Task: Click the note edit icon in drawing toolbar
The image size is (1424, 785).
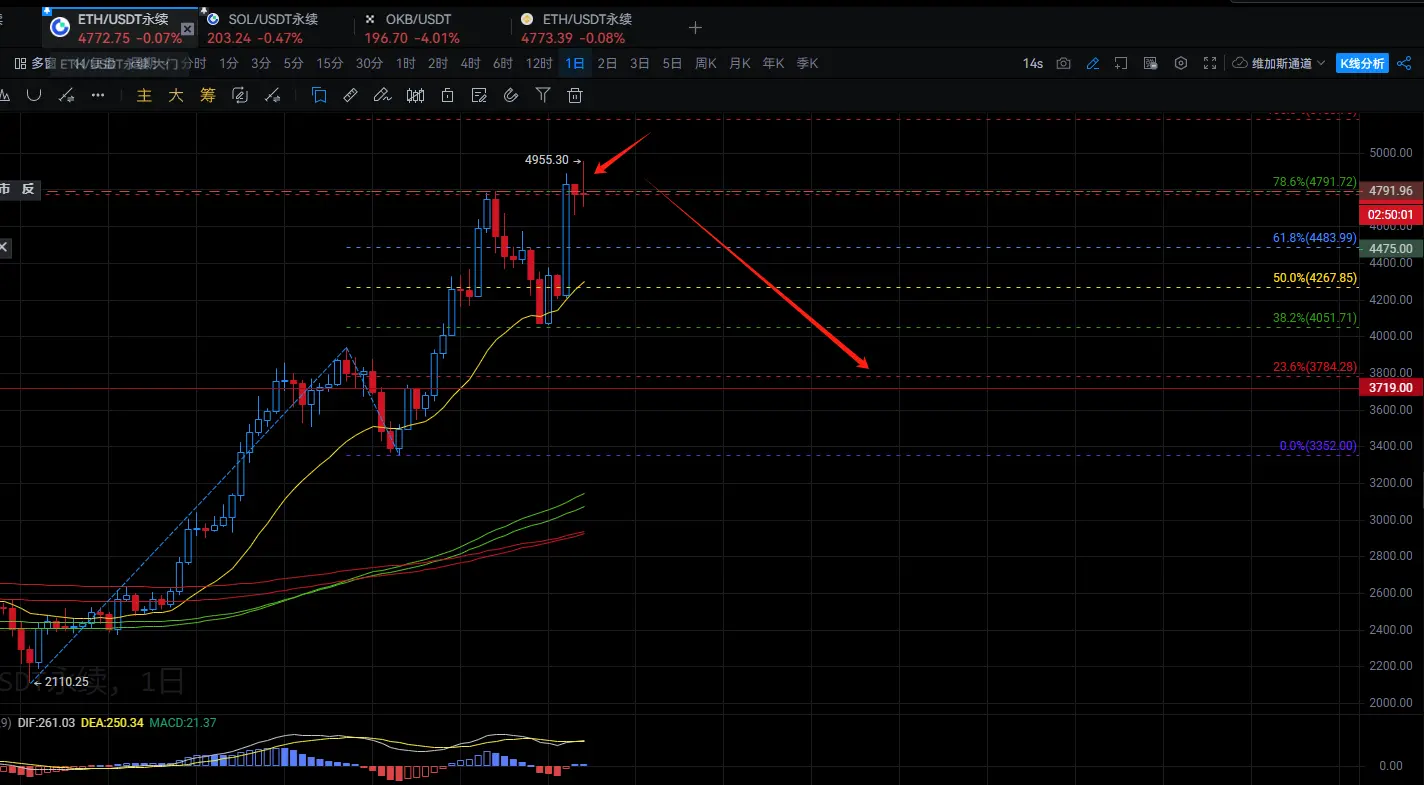Action: (x=479, y=95)
